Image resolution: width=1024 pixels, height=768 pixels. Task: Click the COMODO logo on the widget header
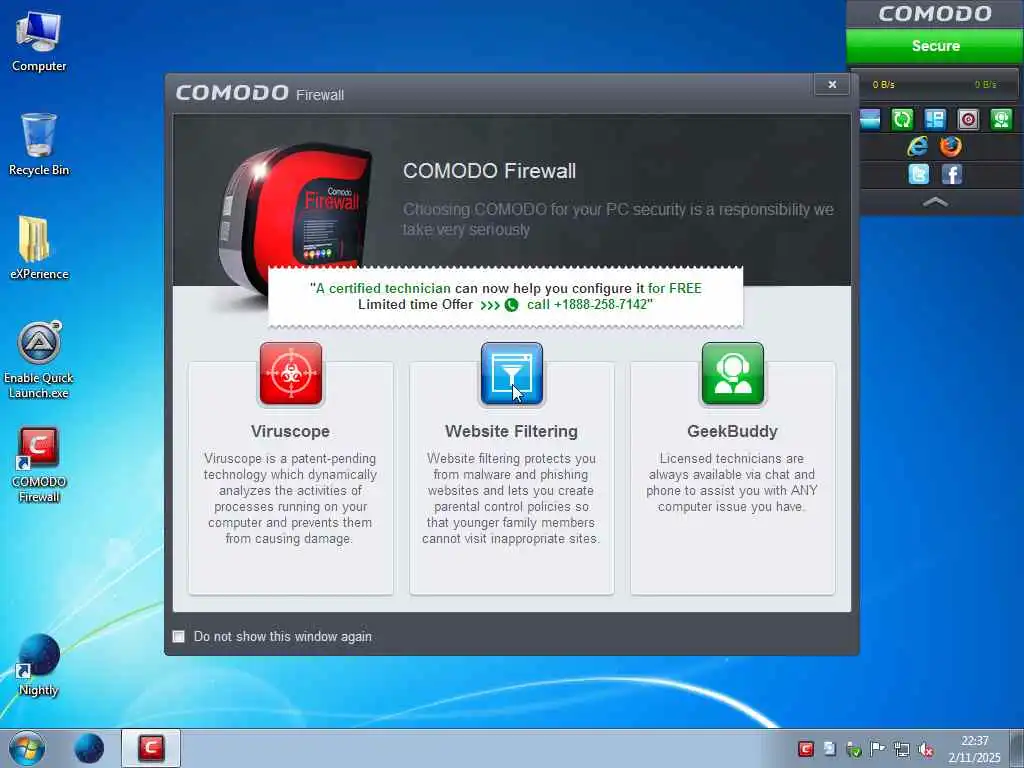935,14
